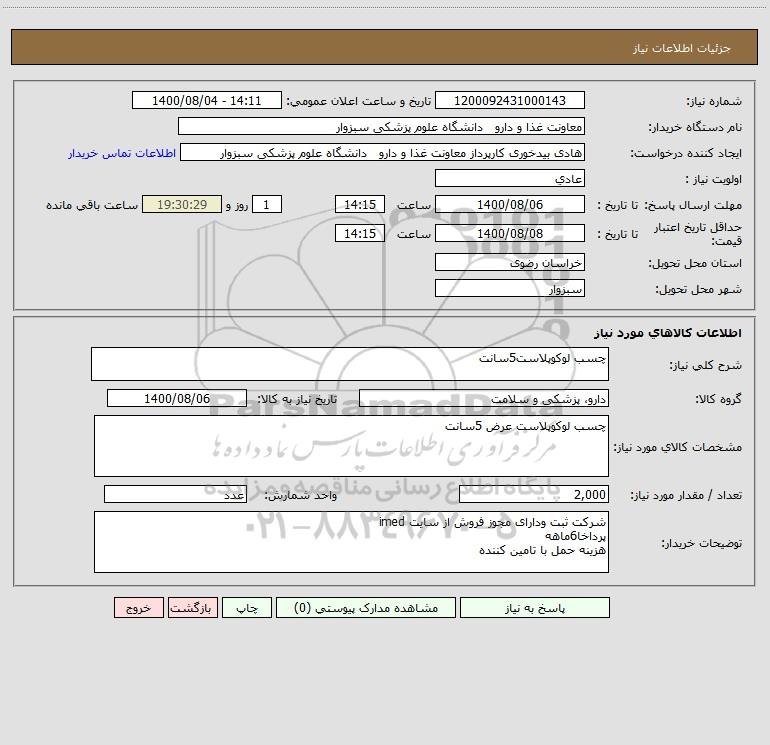This screenshot has height=745, width=770.
Task: Click the 'شهر محل تحویل:' label
Action: [699, 290]
